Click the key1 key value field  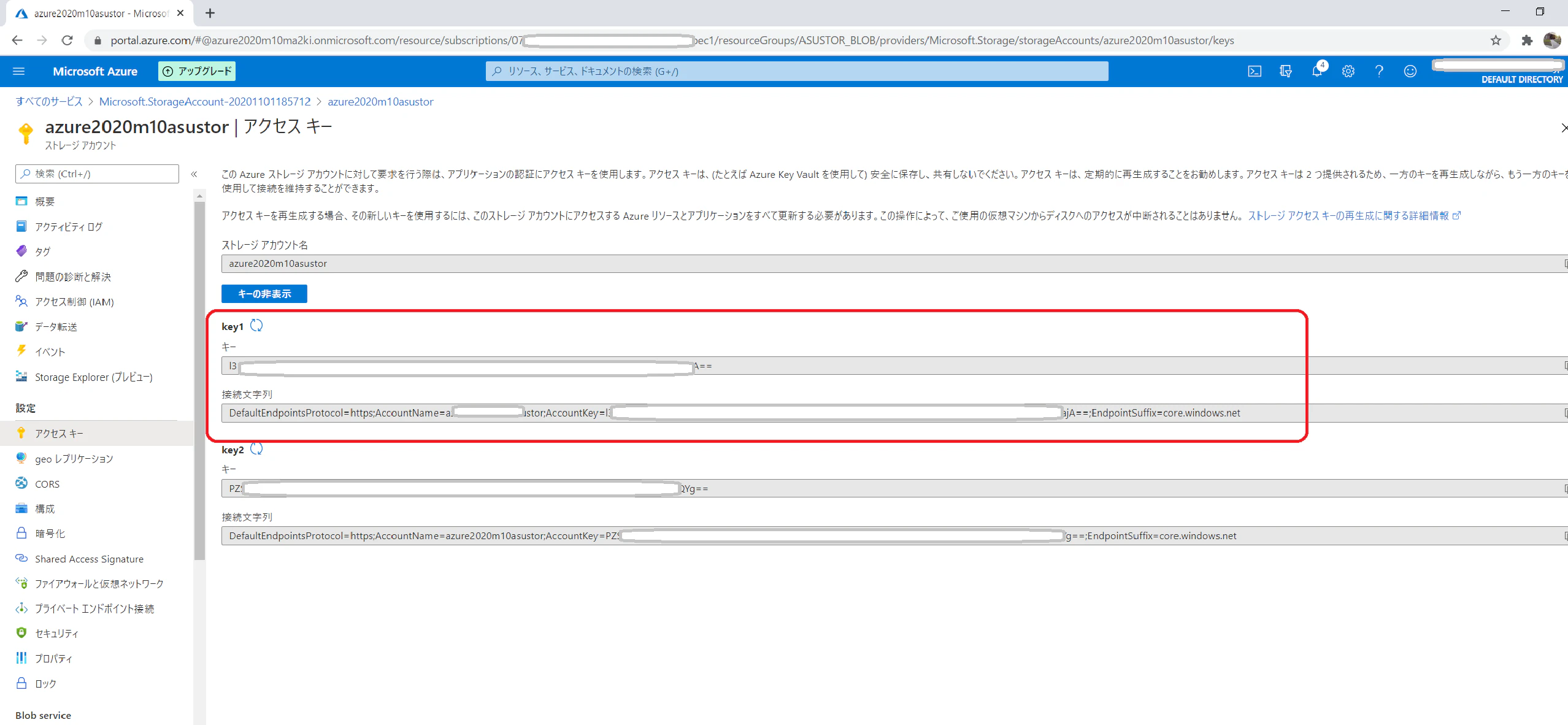pyautogui.click(x=894, y=366)
